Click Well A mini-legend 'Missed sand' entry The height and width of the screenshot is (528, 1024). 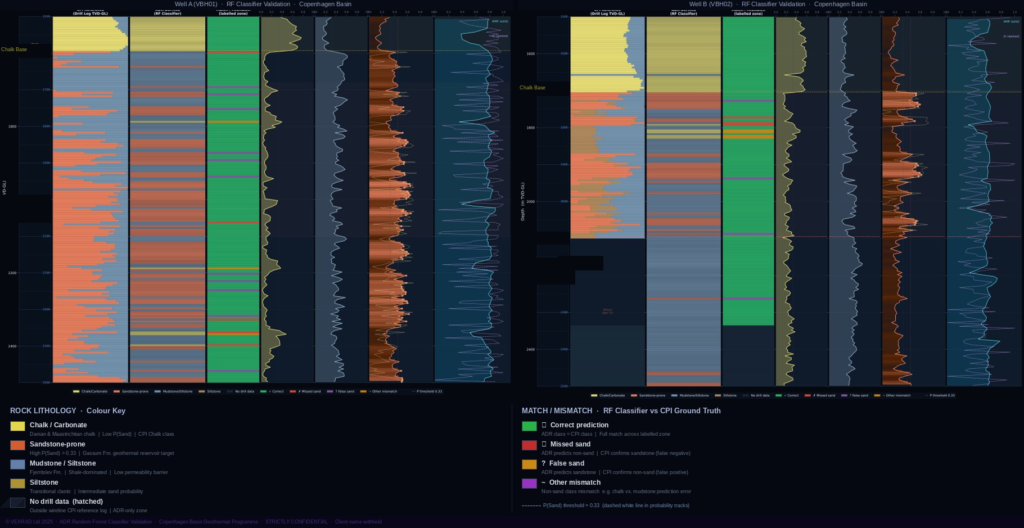coord(306,391)
